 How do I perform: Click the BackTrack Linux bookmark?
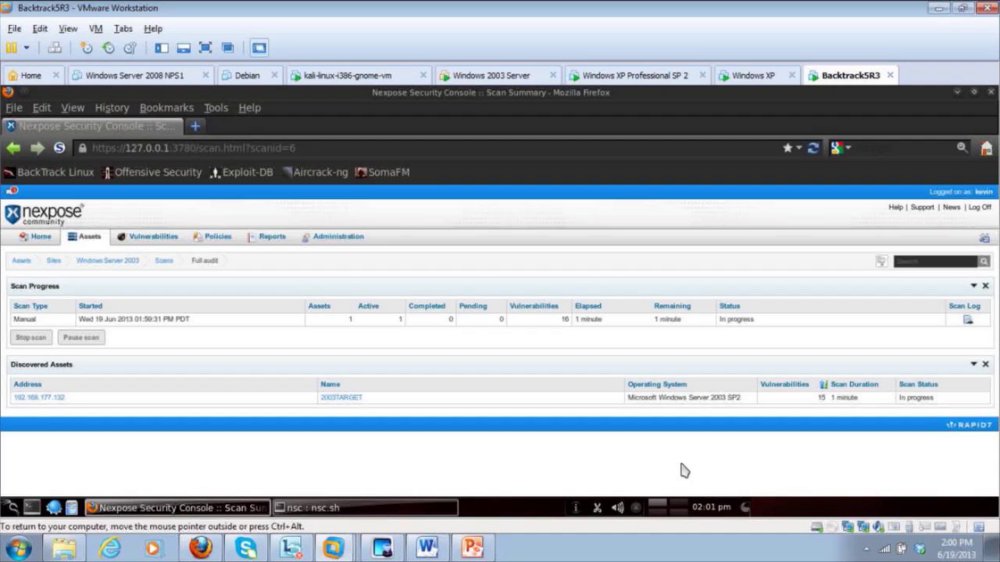pos(49,172)
